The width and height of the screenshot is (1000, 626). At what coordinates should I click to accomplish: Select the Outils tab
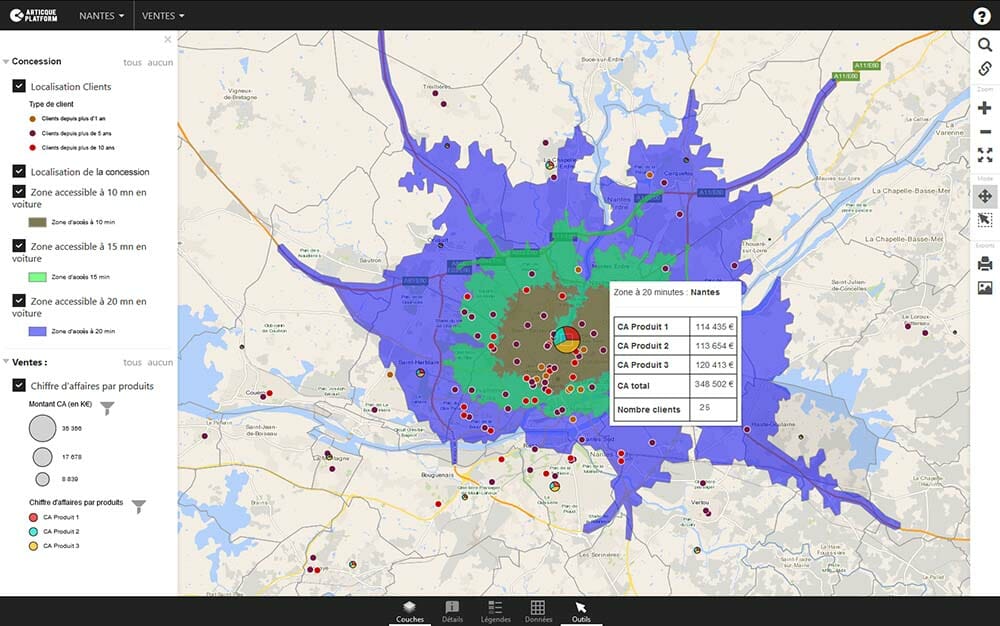(x=581, y=611)
